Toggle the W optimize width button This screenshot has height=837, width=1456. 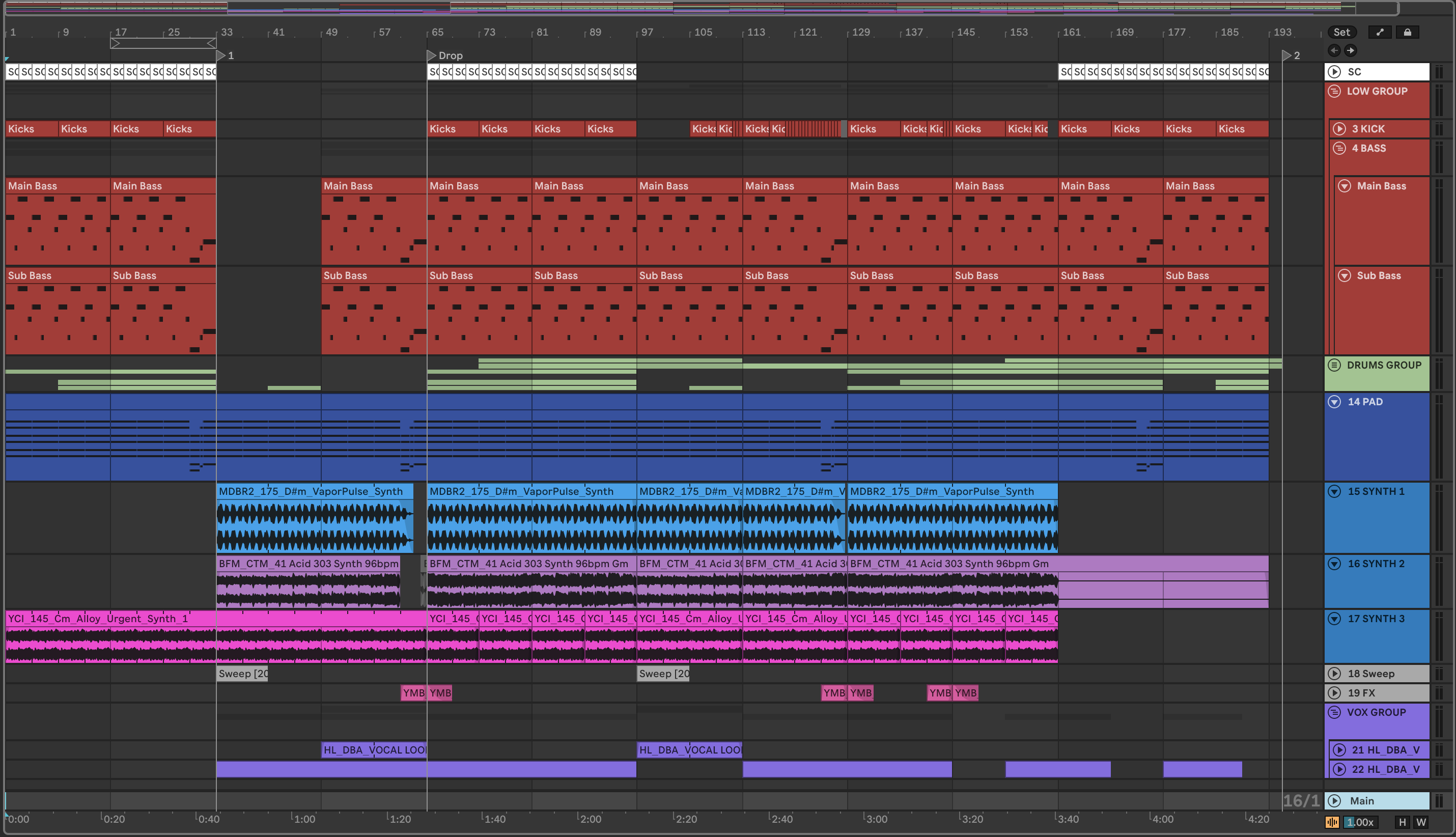(x=1421, y=822)
